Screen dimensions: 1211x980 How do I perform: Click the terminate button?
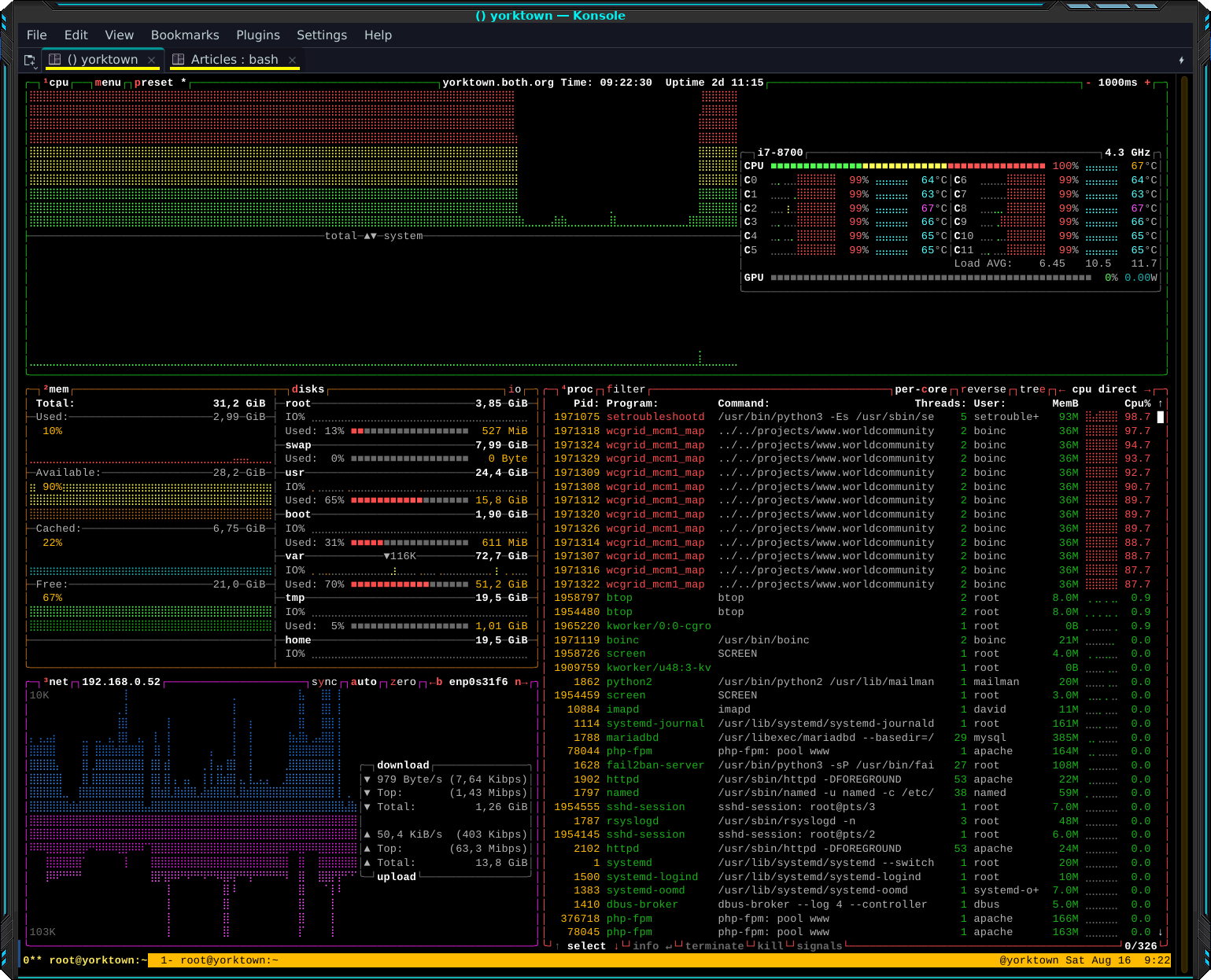[714, 946]
